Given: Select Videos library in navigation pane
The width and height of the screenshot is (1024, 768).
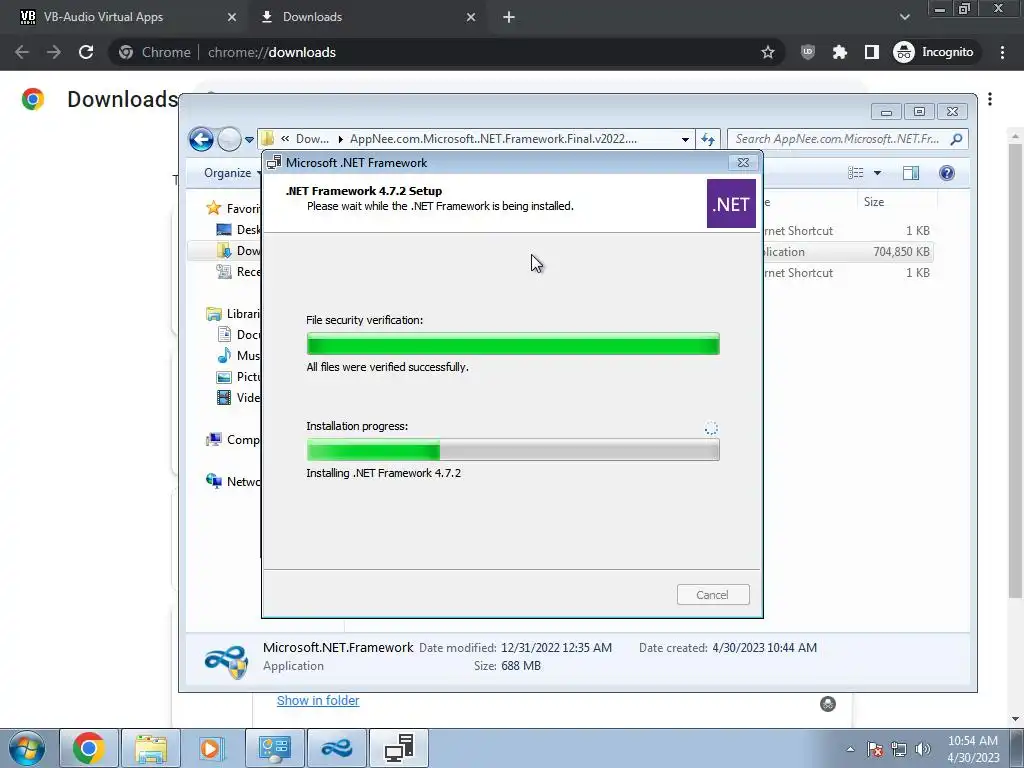Looking at the screenshot, I should coord(238,398).
